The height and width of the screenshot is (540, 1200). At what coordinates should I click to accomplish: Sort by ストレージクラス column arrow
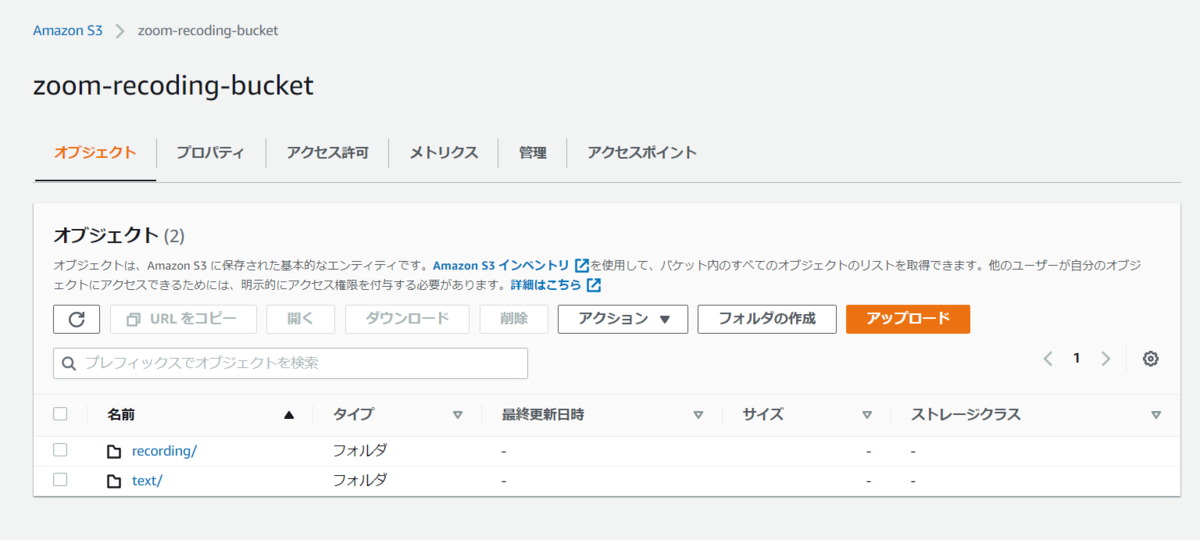tap(1156, 415)
